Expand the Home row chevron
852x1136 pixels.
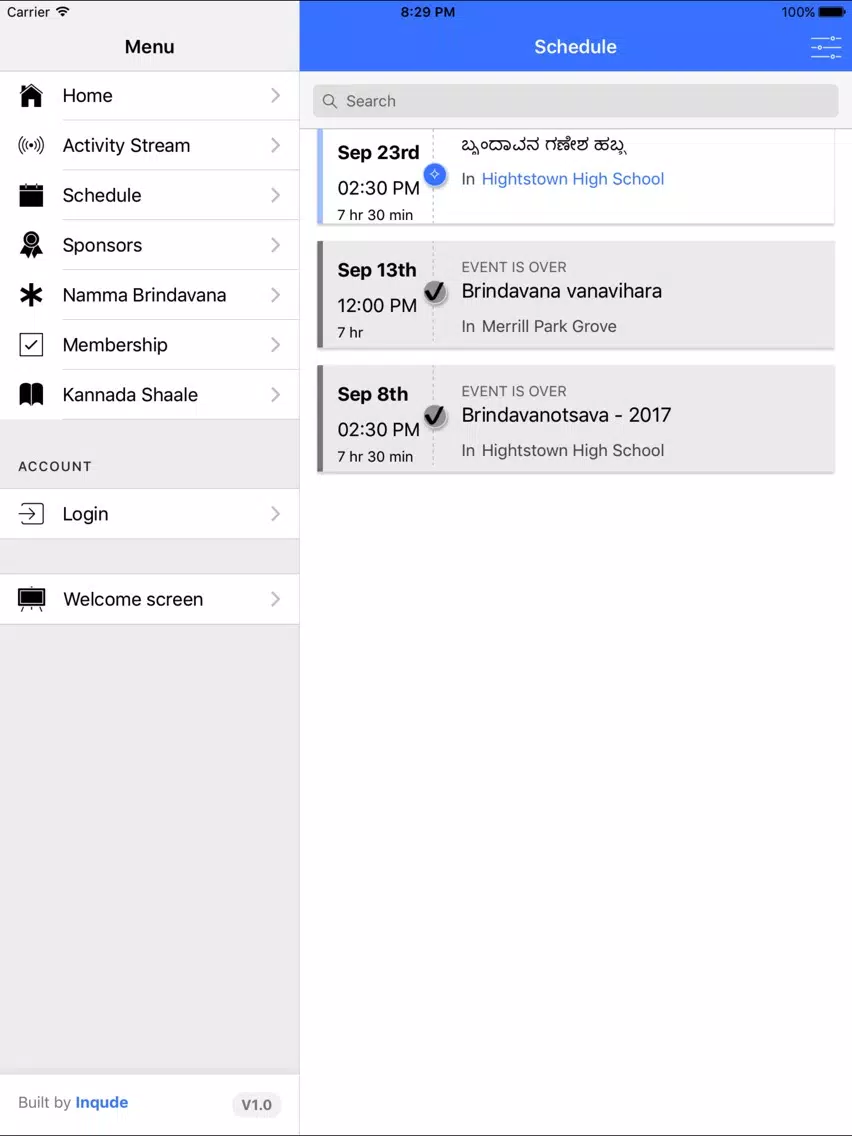click(275, 96)
